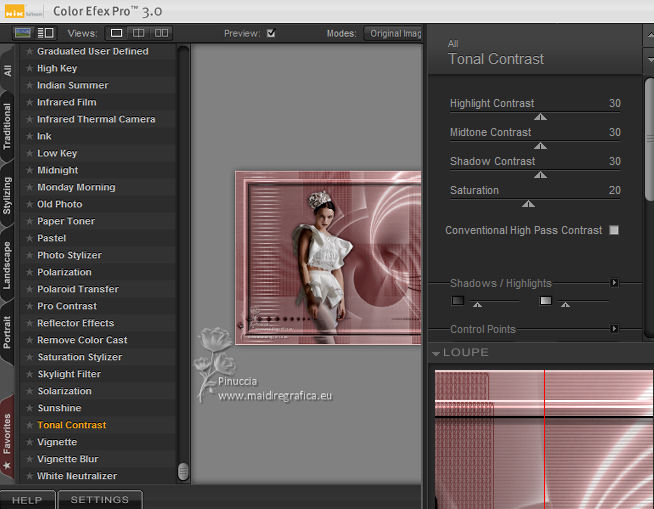Toggle the Preview checkbox

(270, 33)
